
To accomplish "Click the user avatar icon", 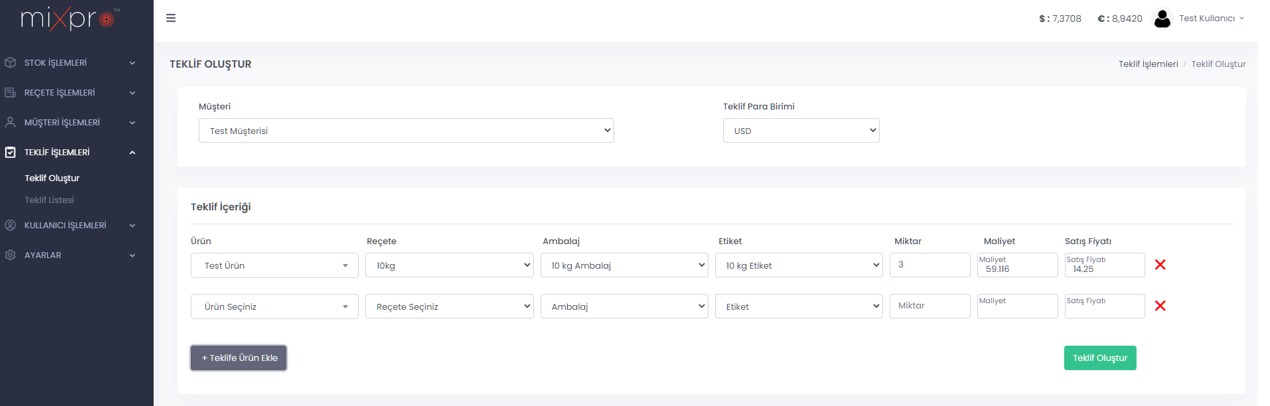I will tap(1161, 18).
